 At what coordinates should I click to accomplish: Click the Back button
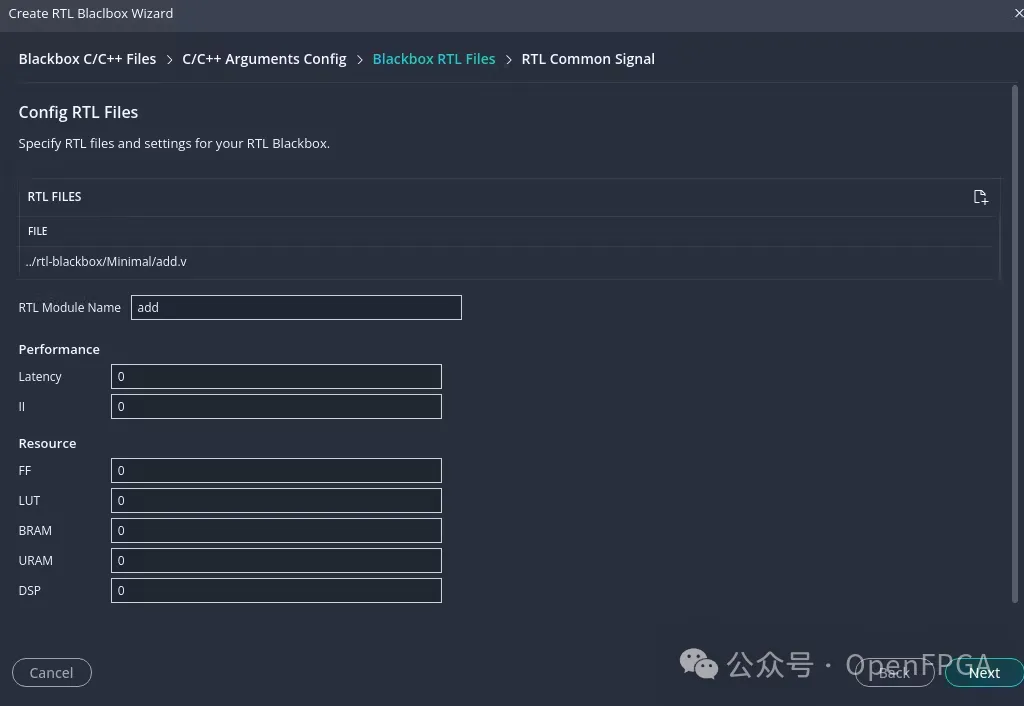pyautogui.click(x=894, y=673)
